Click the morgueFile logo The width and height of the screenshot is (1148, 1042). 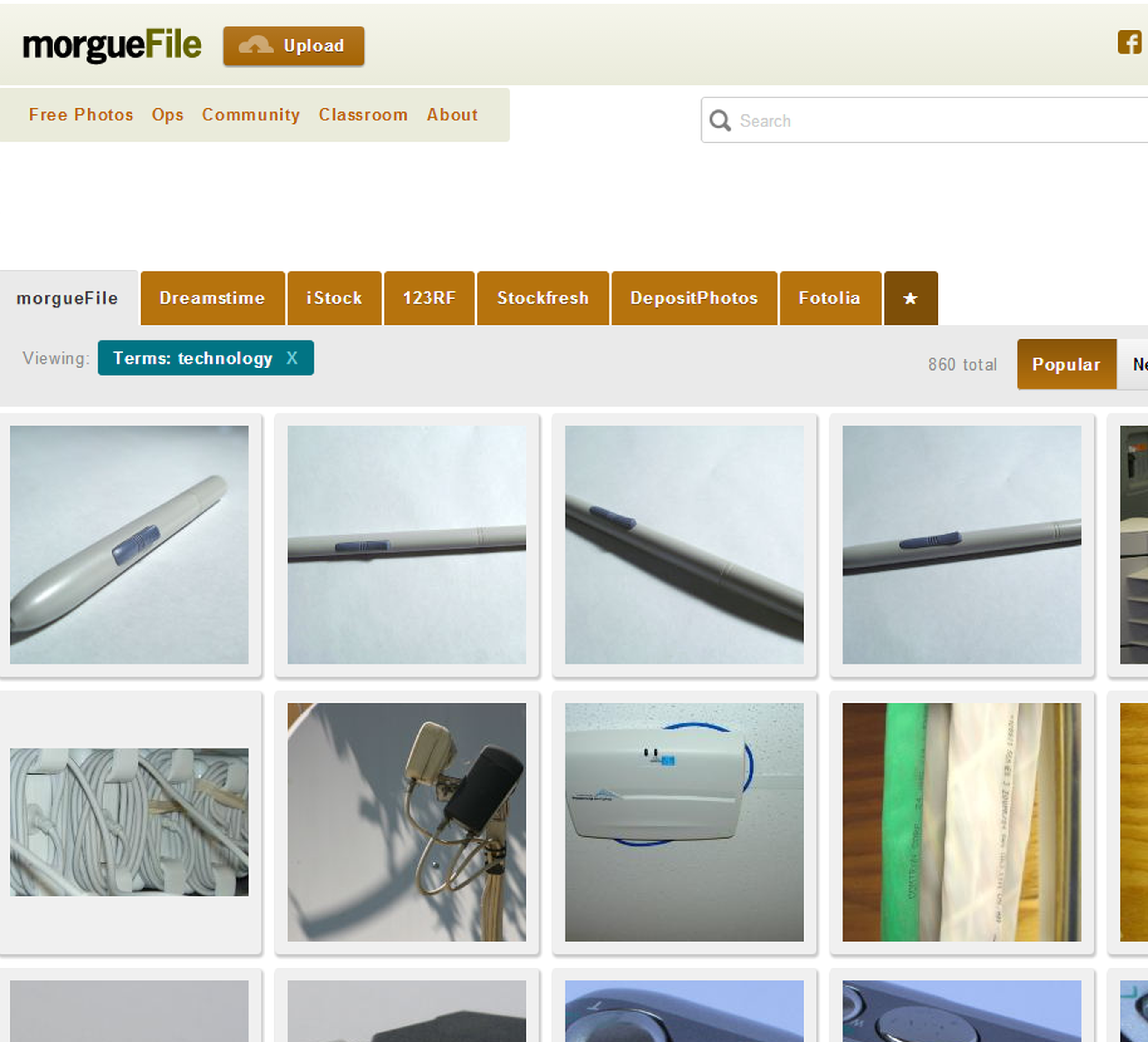click(x=112, y=45)
